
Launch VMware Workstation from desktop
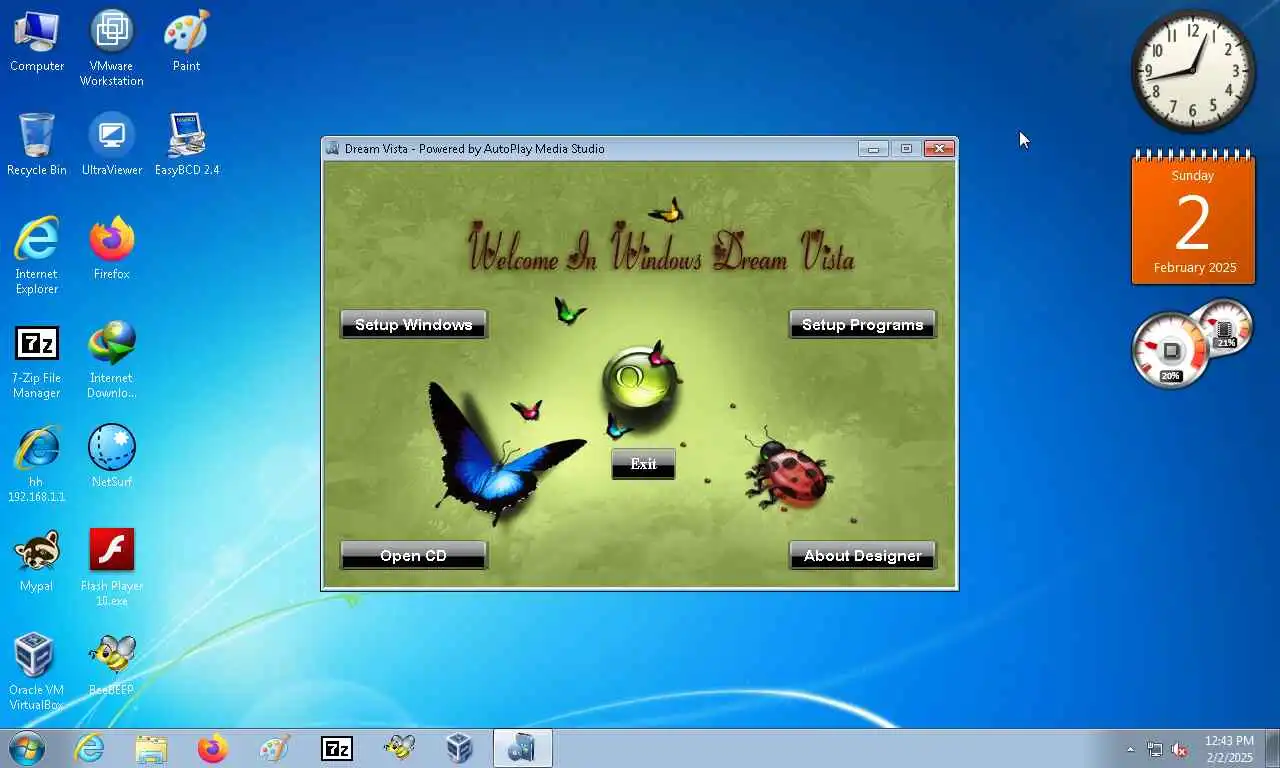[x=112, y=48]
